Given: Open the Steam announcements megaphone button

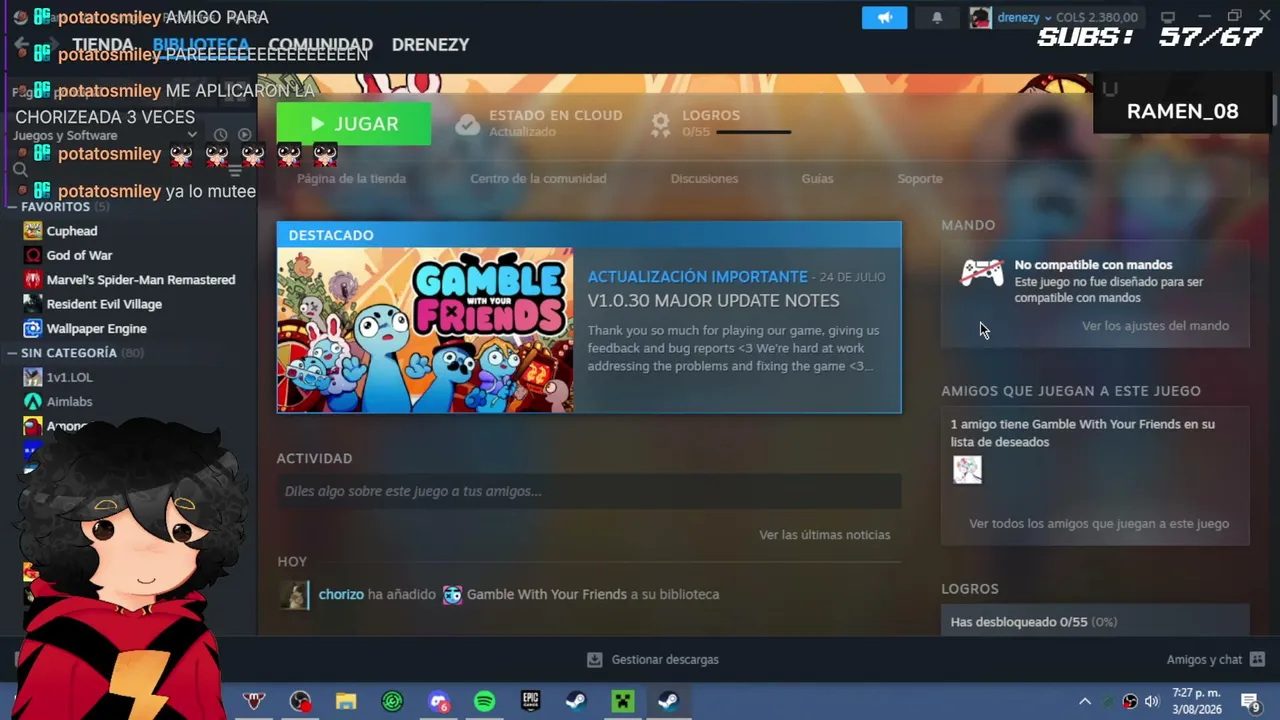Looking at the screenshot, I should pyautogui.click(x=885, y=17).
